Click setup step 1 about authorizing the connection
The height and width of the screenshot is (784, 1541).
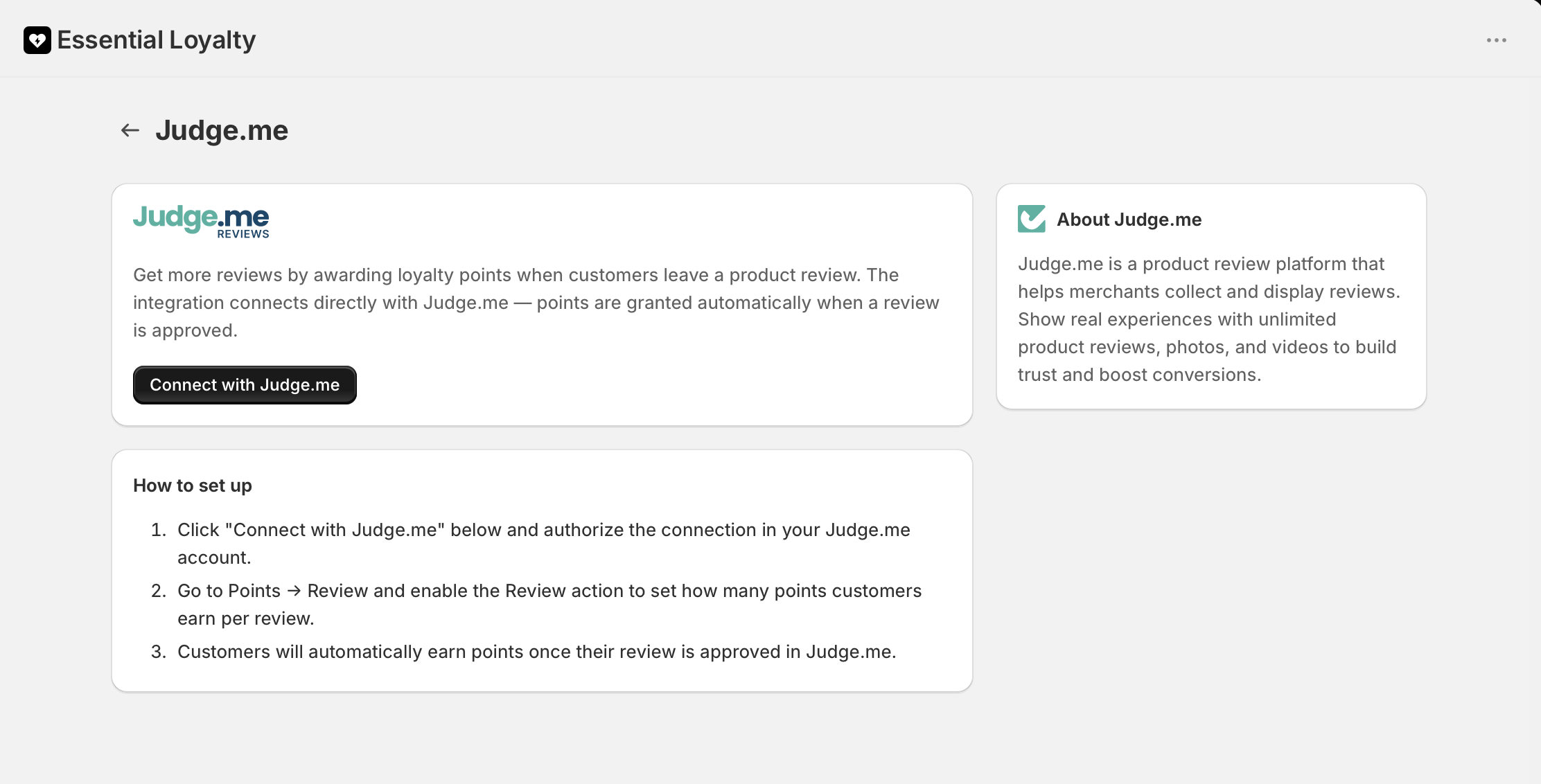(x=544, y=544)
